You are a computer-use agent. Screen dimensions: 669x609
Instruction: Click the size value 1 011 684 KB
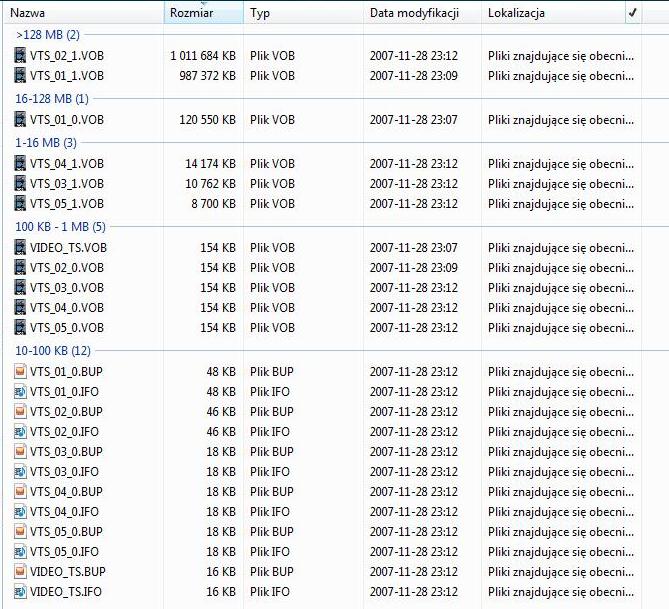click(x=203, y=56)
